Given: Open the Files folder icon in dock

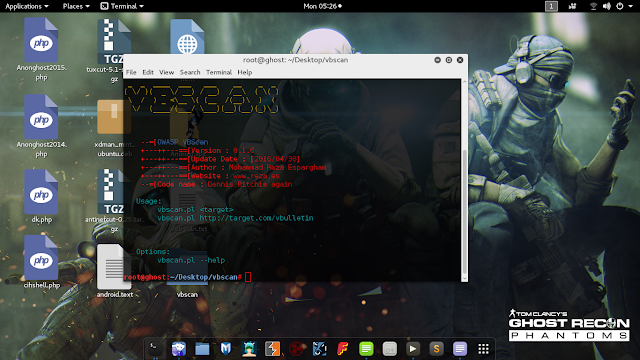Looking at the screenshot, I should tap(202, 349).
